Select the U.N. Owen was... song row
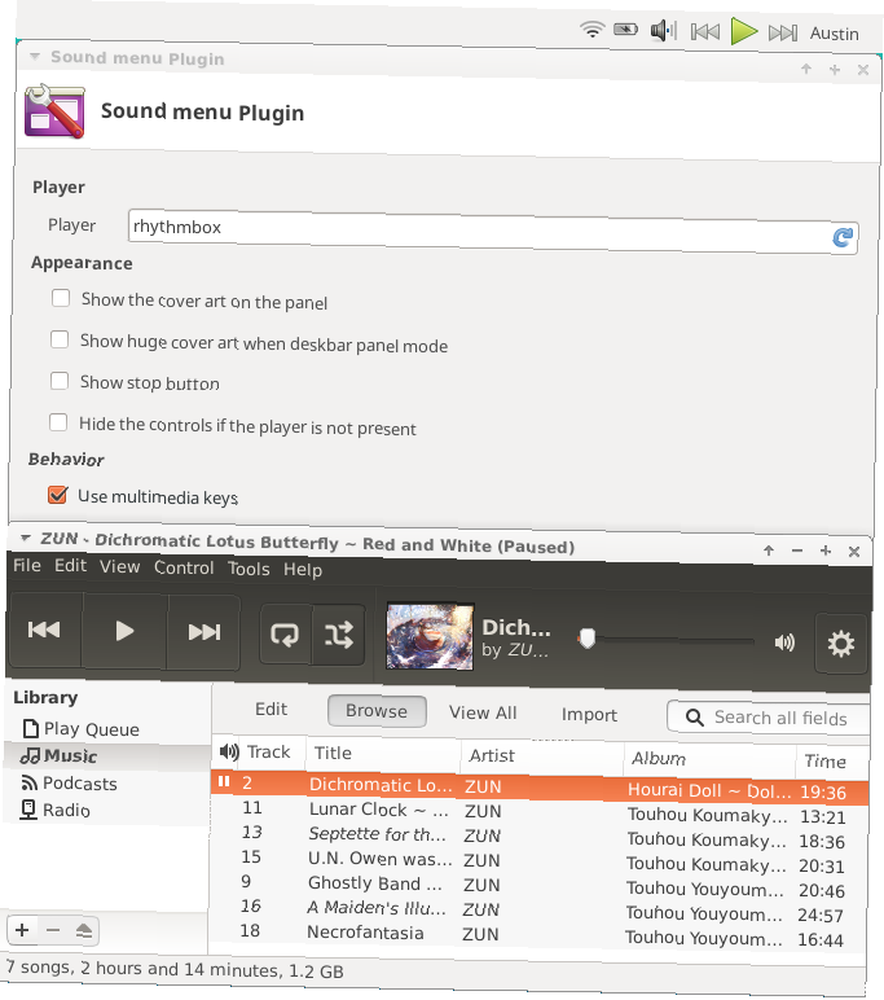Screen dimensions: 884x1000 pos(538,861)
